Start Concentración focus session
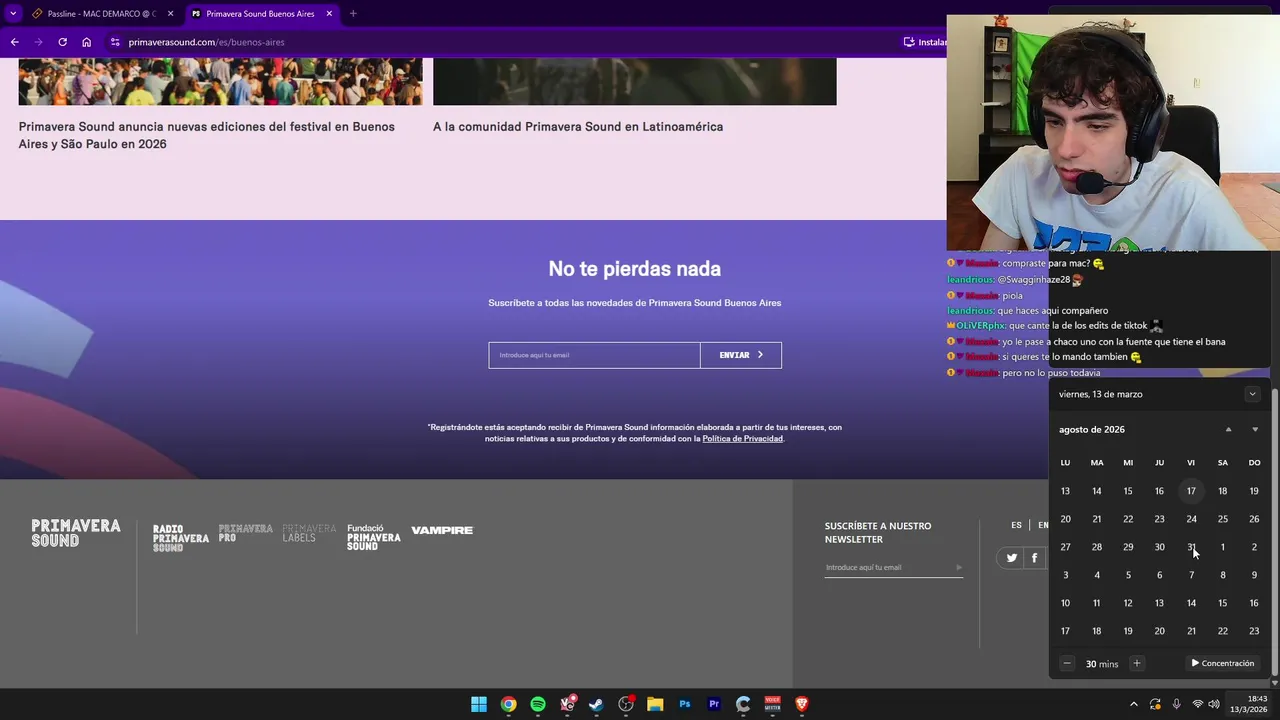Screen dimensions: 1280x720 (x=1223, y=663)
